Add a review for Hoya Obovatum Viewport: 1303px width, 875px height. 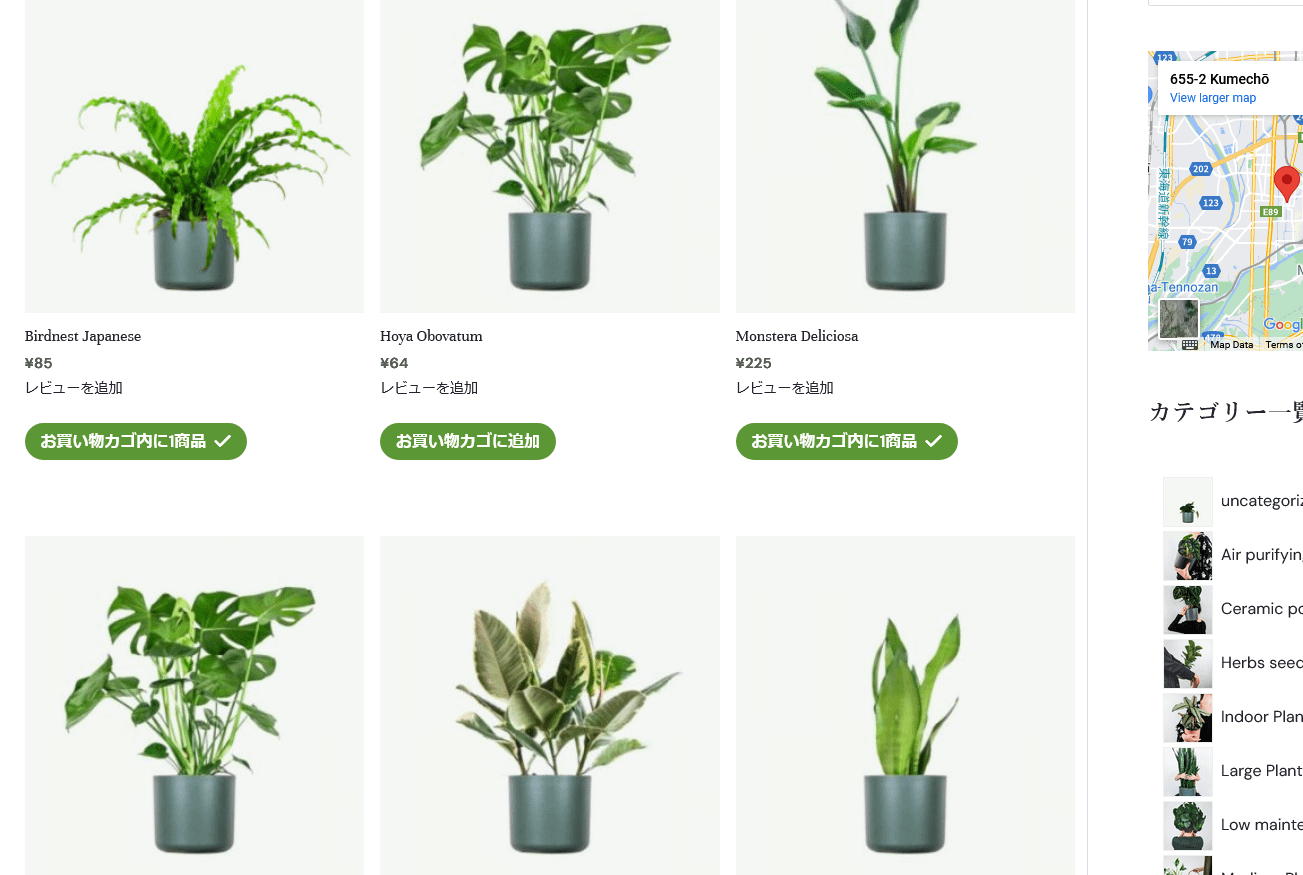[429, 388]
